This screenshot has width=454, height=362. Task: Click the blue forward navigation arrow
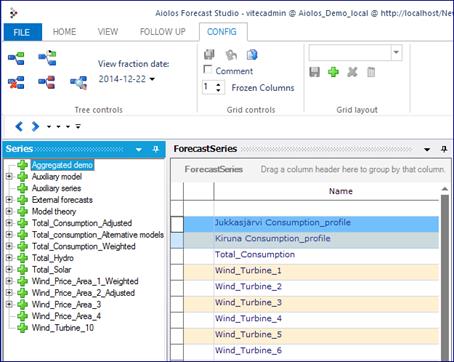pos(35,126)
